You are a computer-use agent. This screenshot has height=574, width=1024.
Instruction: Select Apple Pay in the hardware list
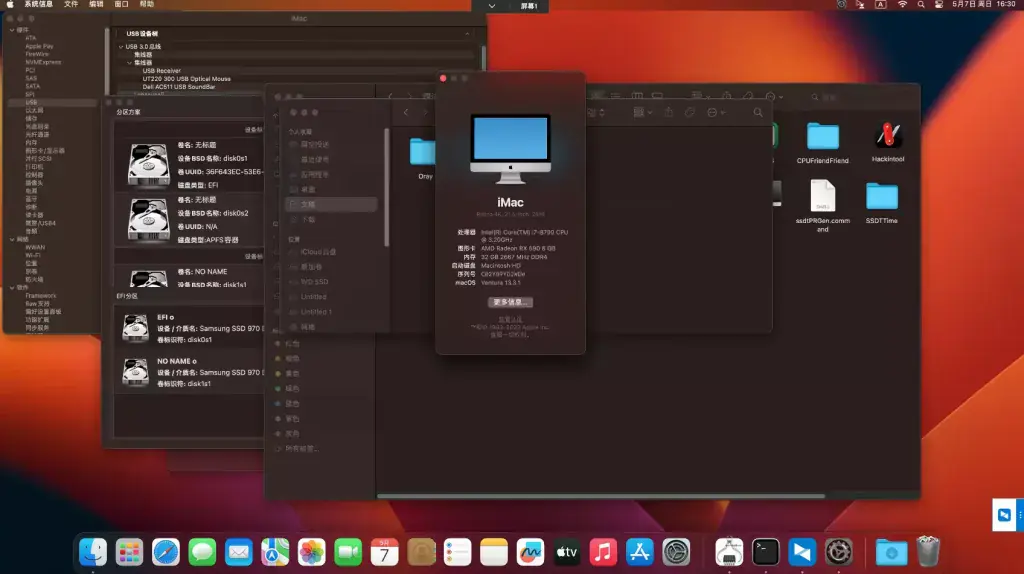tap(39, 46)
